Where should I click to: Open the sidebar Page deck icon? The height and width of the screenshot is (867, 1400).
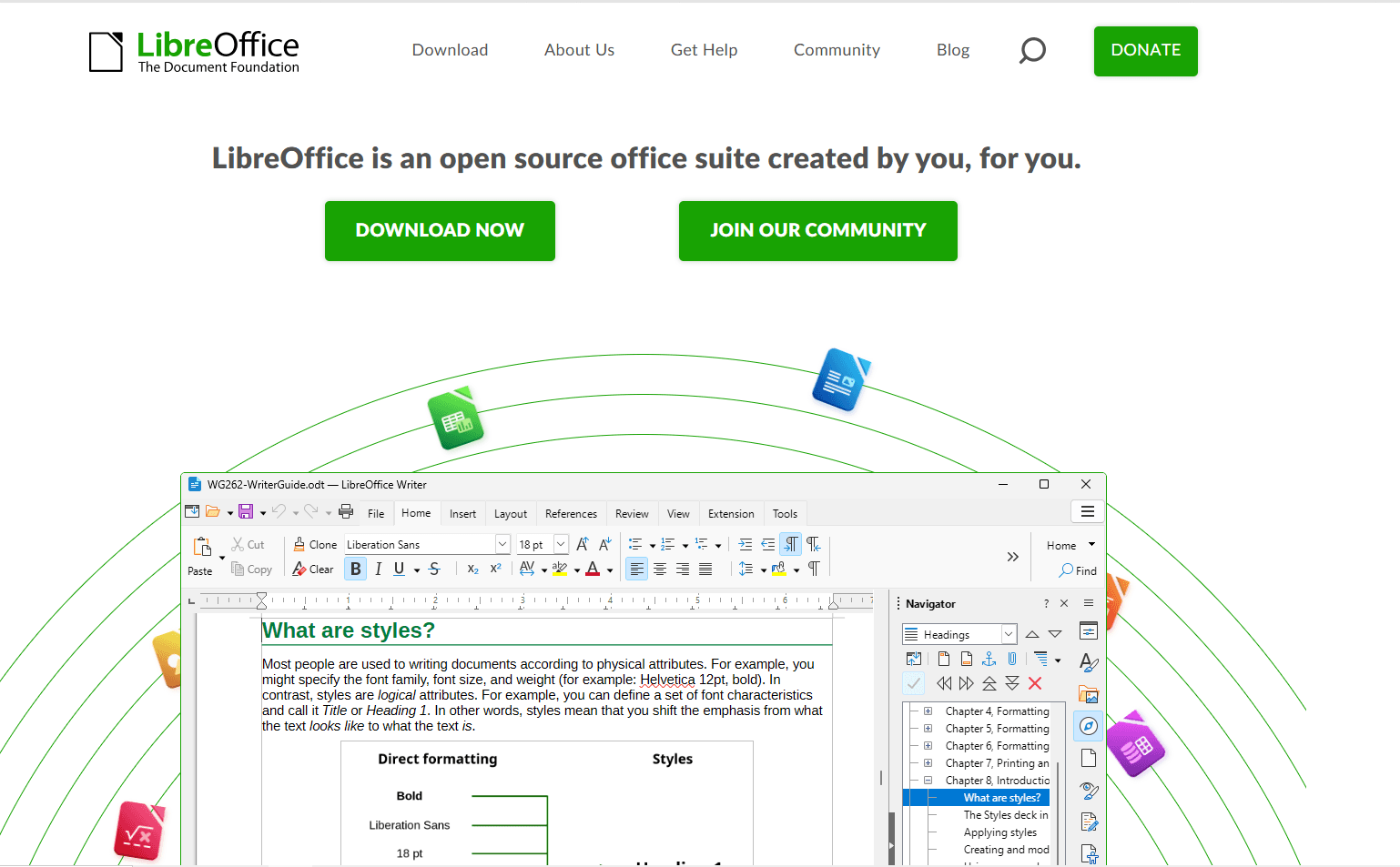click(1089, 758)
